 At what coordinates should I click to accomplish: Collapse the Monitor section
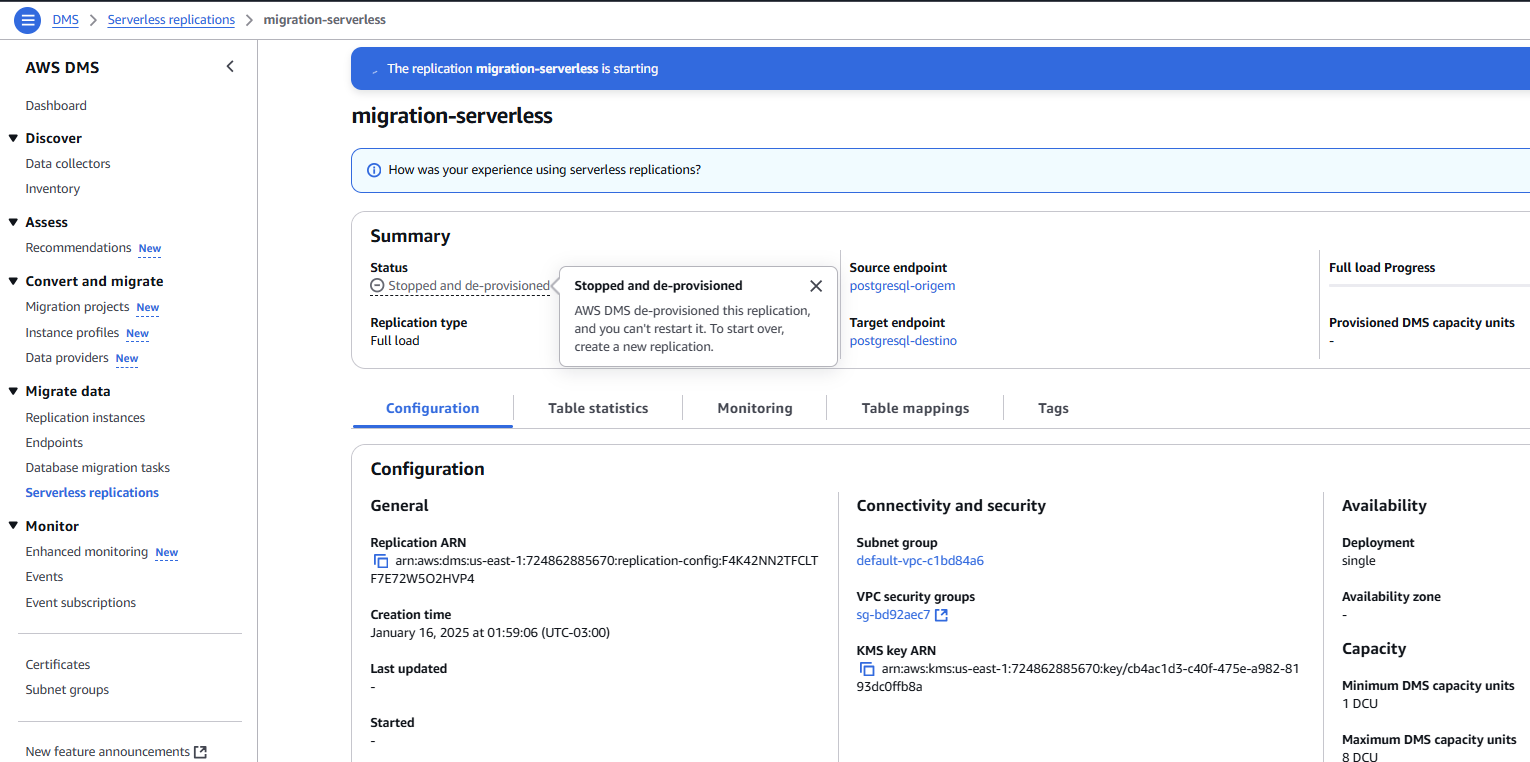(13, 526)
